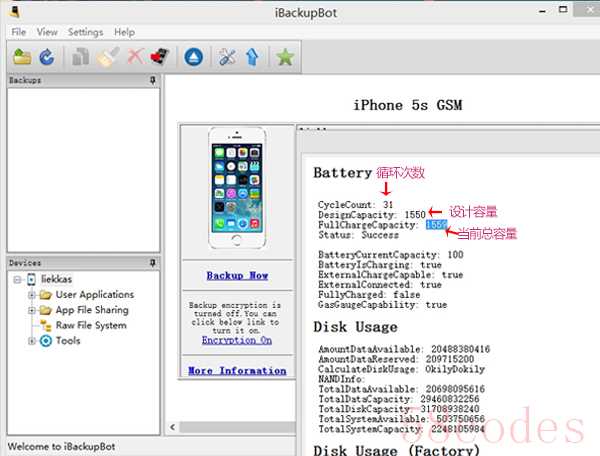Open the View menu
The height and width of the screenshot is (456, 600).
click(47, 32)
